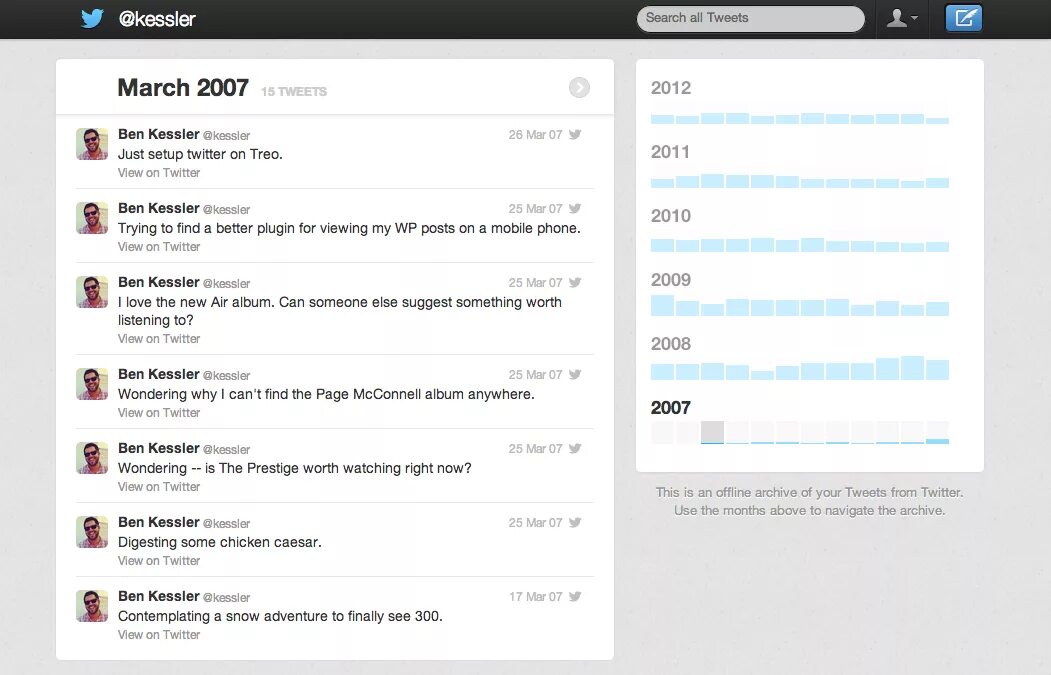Click bird icon on The Prestige tweet
Image resolution: width=1051 pixels, height=675 pixels.
pos(575,448)
